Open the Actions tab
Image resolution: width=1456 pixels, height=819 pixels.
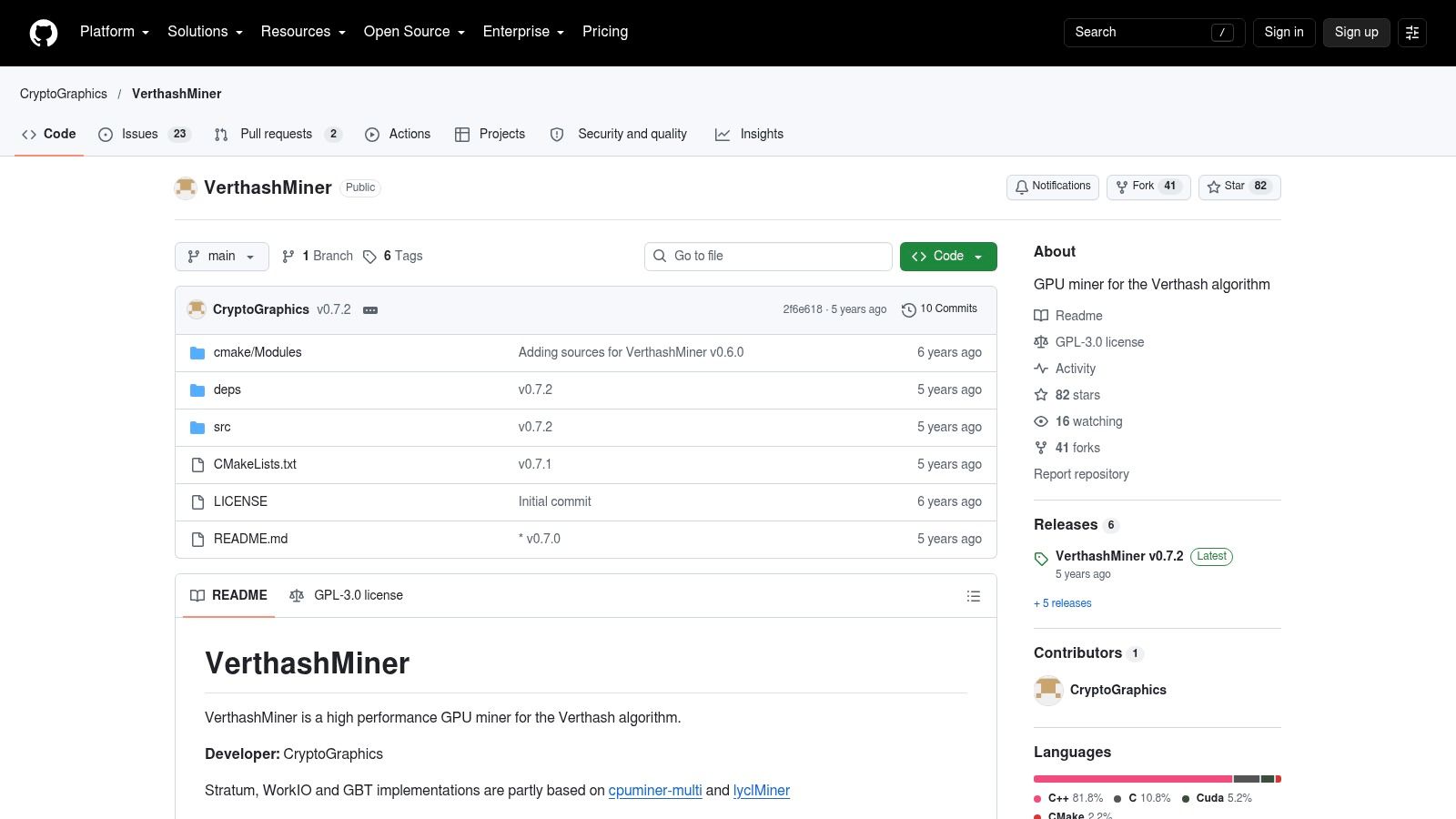(x=398, y=134)
